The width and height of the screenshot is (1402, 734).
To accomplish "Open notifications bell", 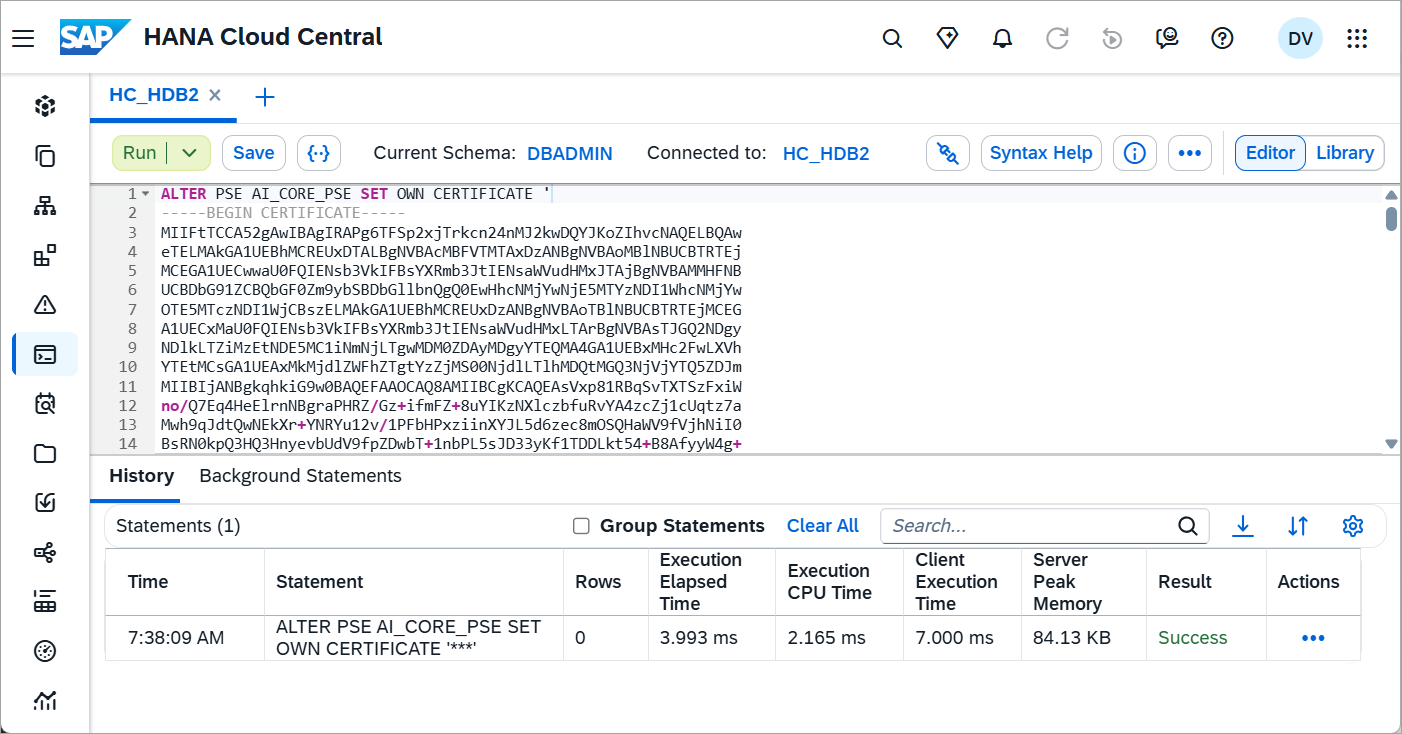I will click(1002, 38).
